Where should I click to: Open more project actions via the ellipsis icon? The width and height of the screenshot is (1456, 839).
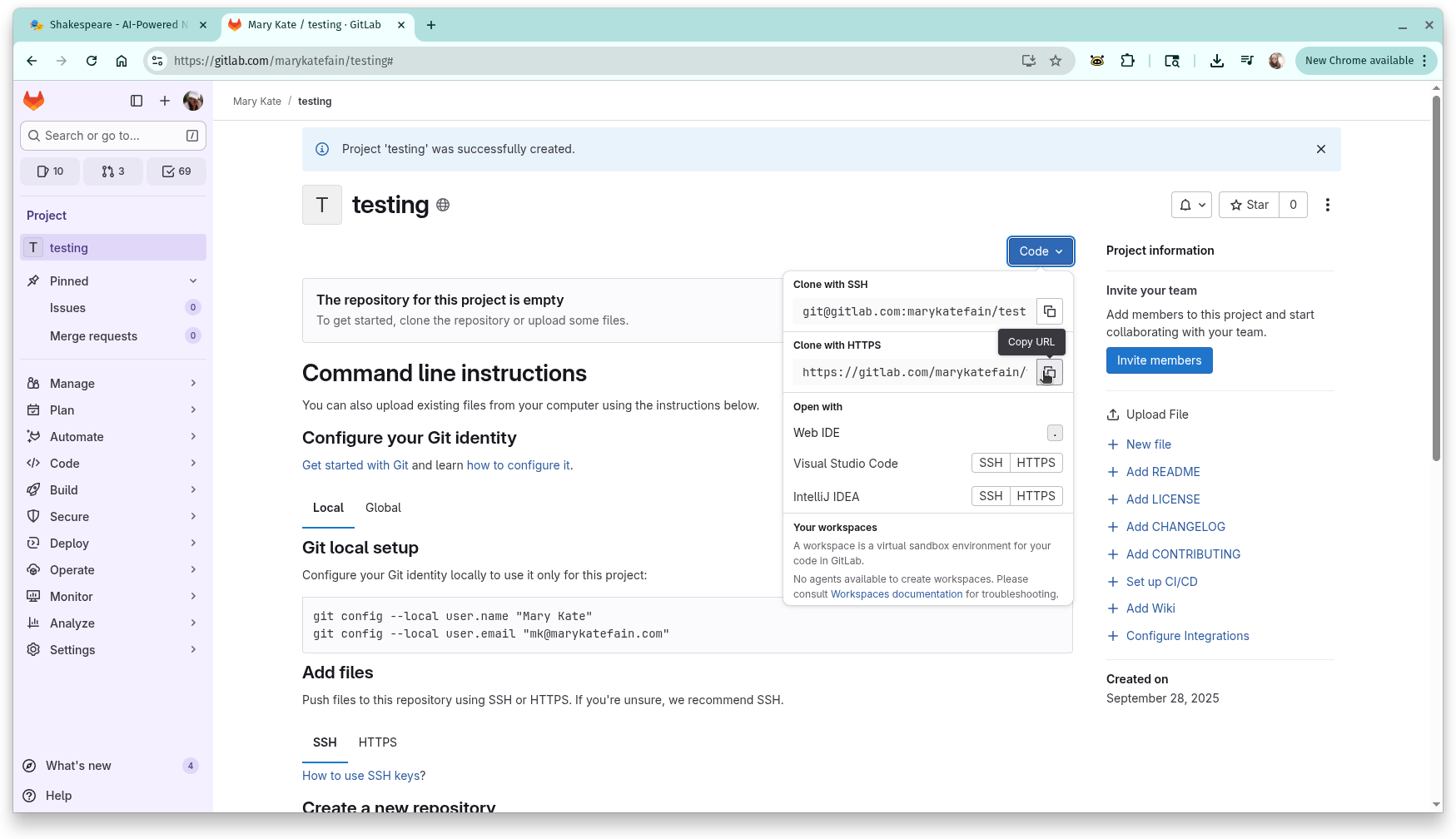point(1328,205)
